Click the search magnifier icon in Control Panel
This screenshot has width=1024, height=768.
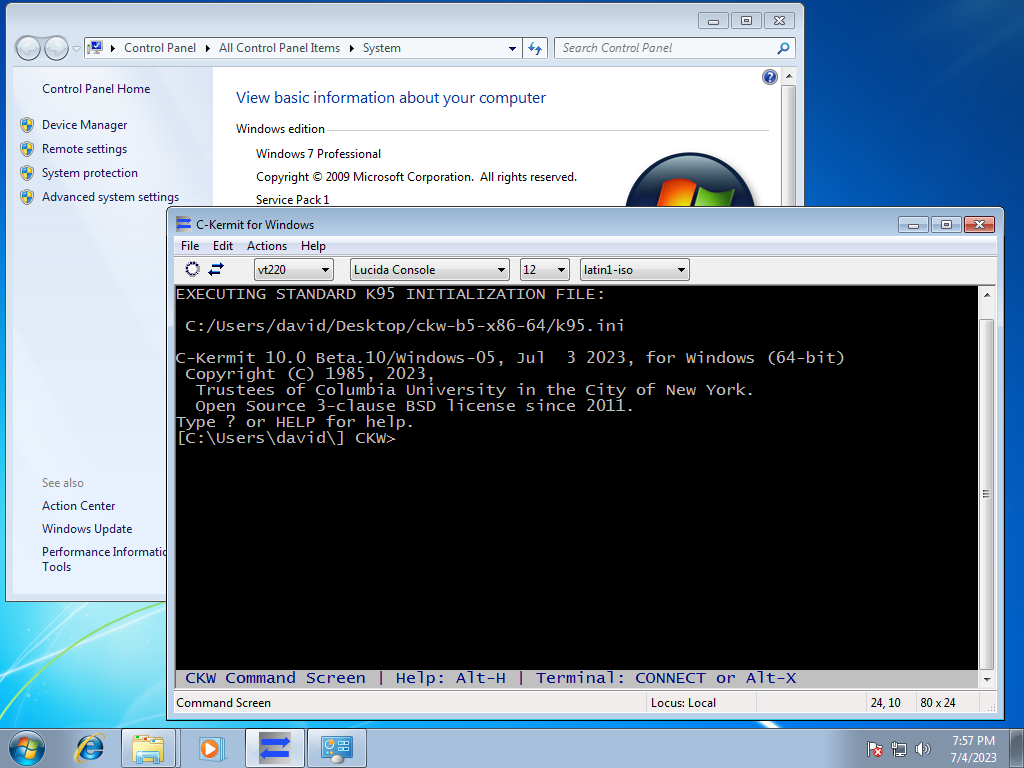(x=783, y=48)
